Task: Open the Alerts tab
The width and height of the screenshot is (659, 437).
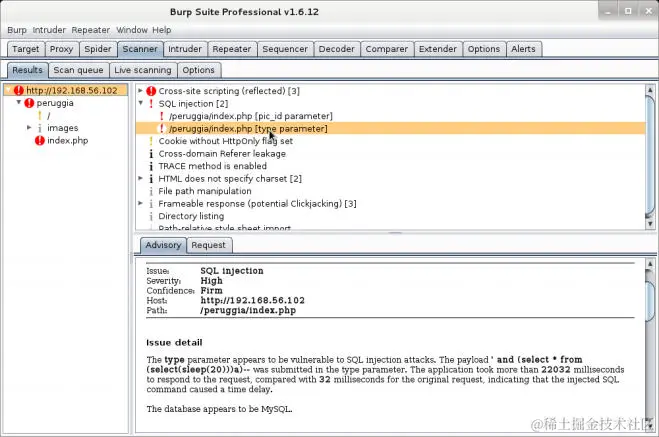Action: click(523, 49)
